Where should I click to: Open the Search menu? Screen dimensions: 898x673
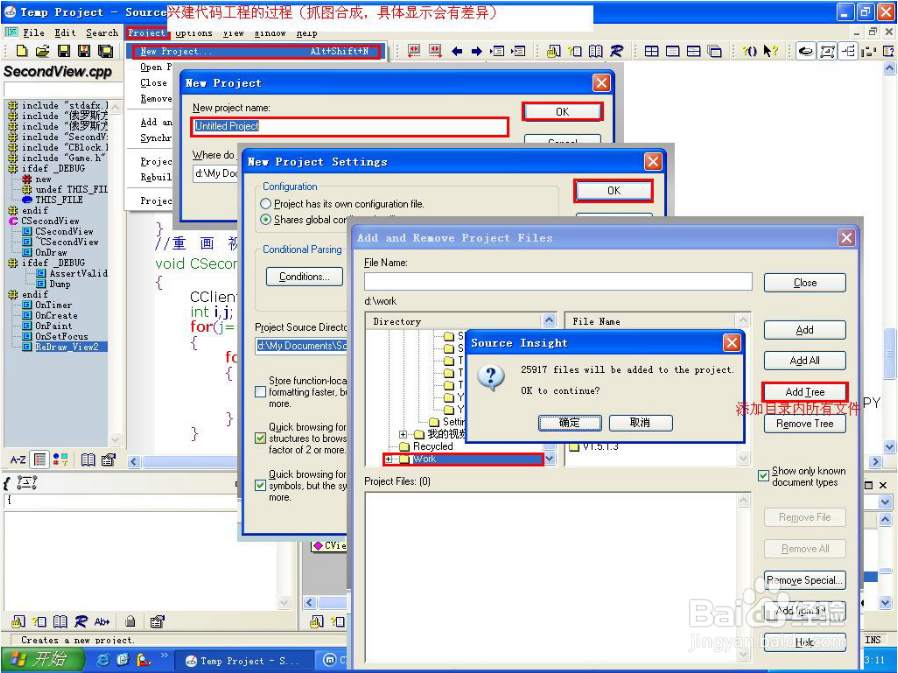click(x=102, y=33)
